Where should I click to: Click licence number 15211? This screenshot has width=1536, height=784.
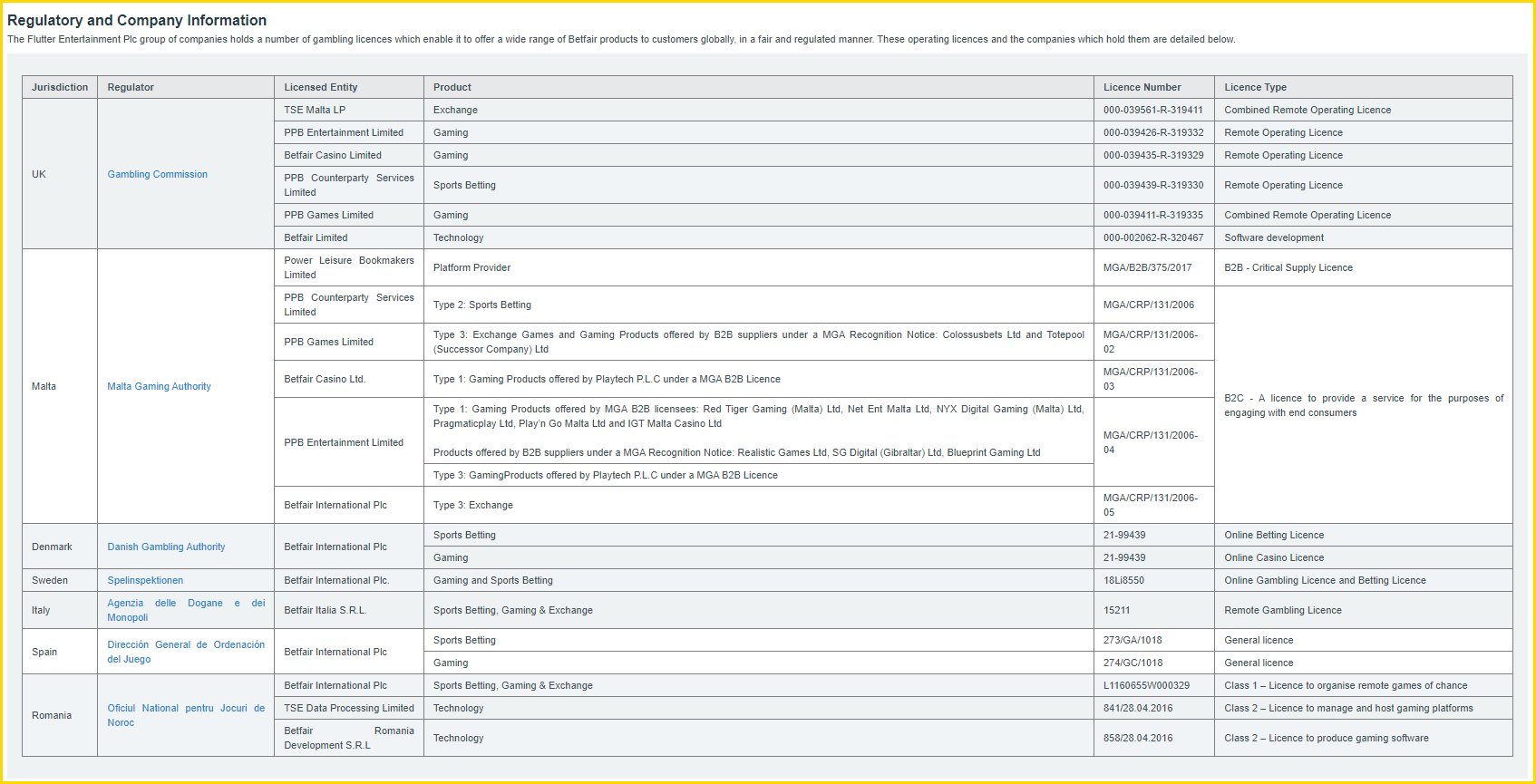(x=1117, y=610)
